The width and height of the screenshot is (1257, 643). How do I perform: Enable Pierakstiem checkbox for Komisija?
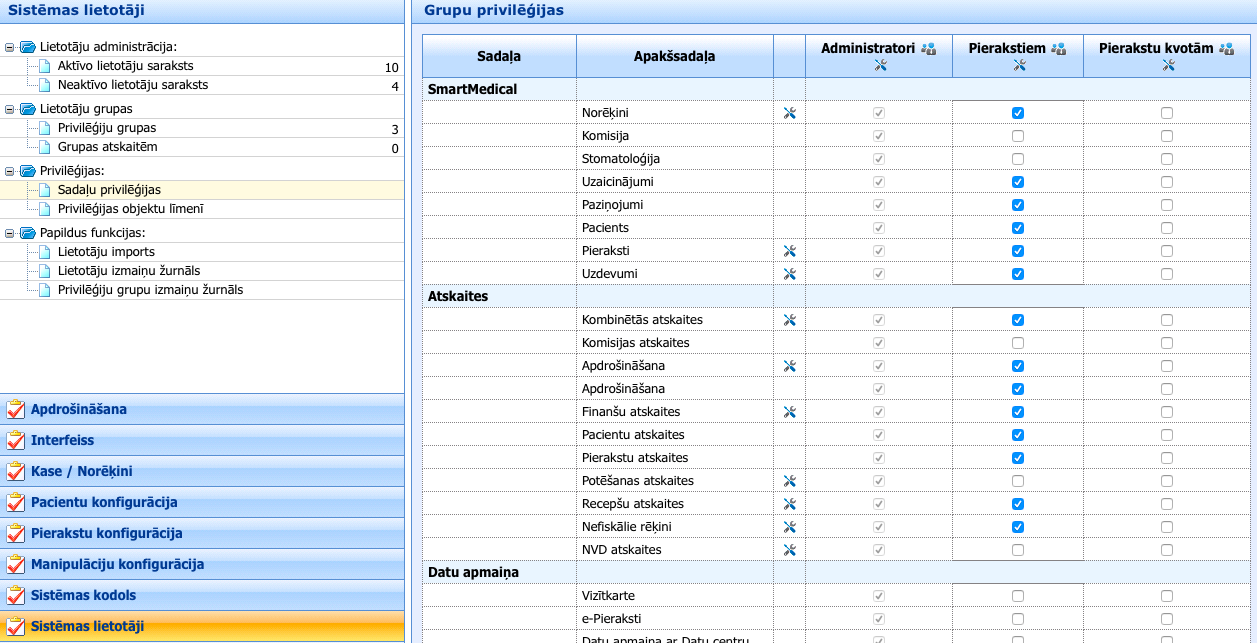pos(1018,136)
